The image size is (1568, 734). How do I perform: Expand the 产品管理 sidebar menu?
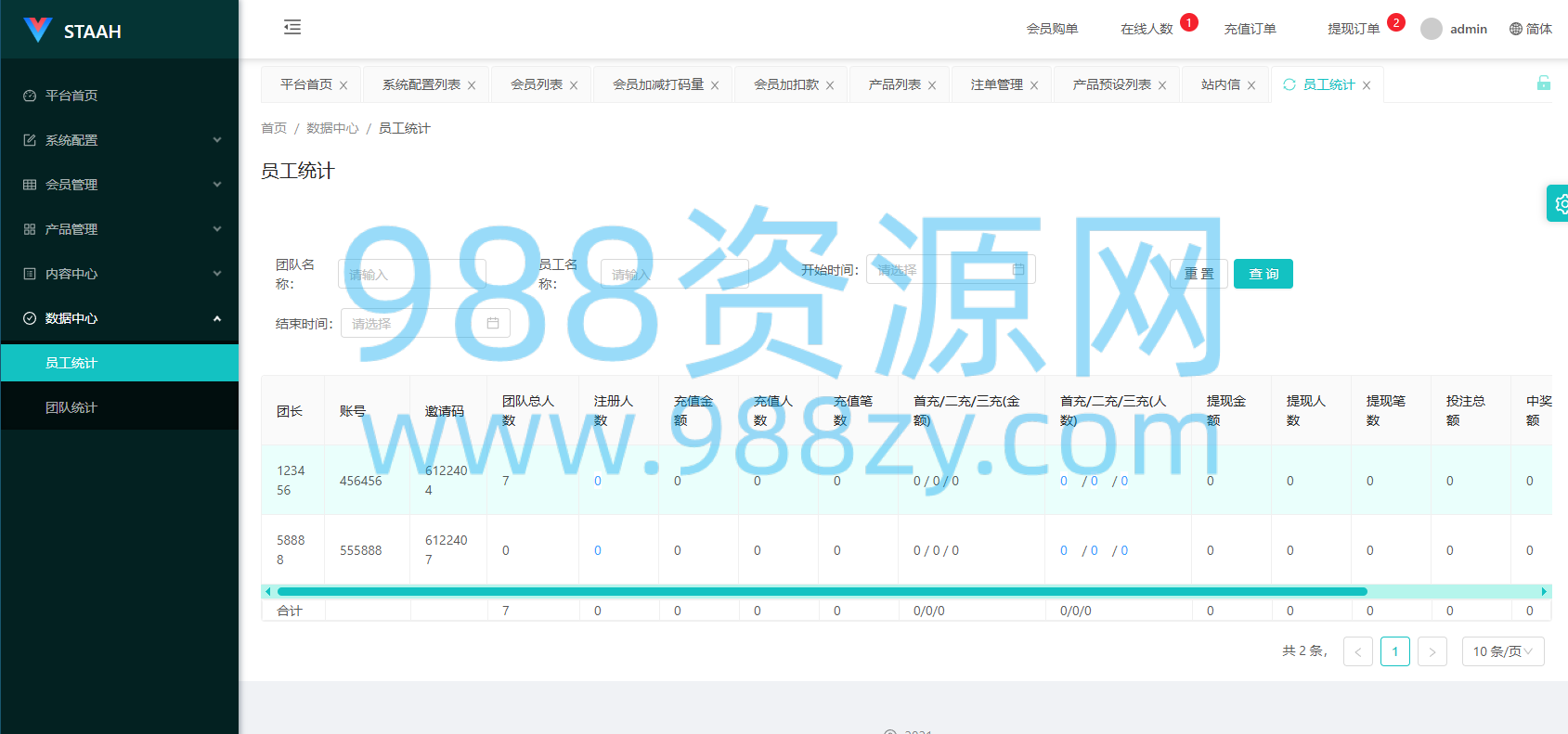tap(120, 229)
